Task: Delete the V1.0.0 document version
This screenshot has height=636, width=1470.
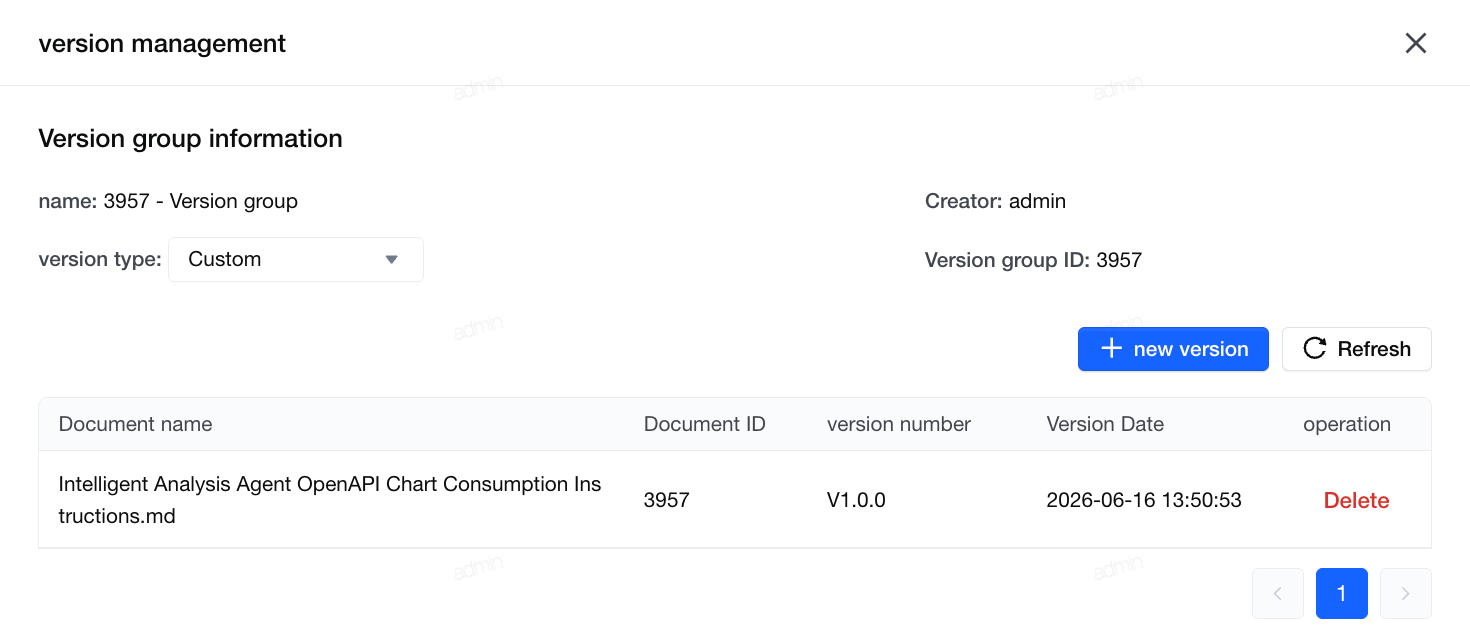Action: pyautogui.click(x=1356, y=500)
